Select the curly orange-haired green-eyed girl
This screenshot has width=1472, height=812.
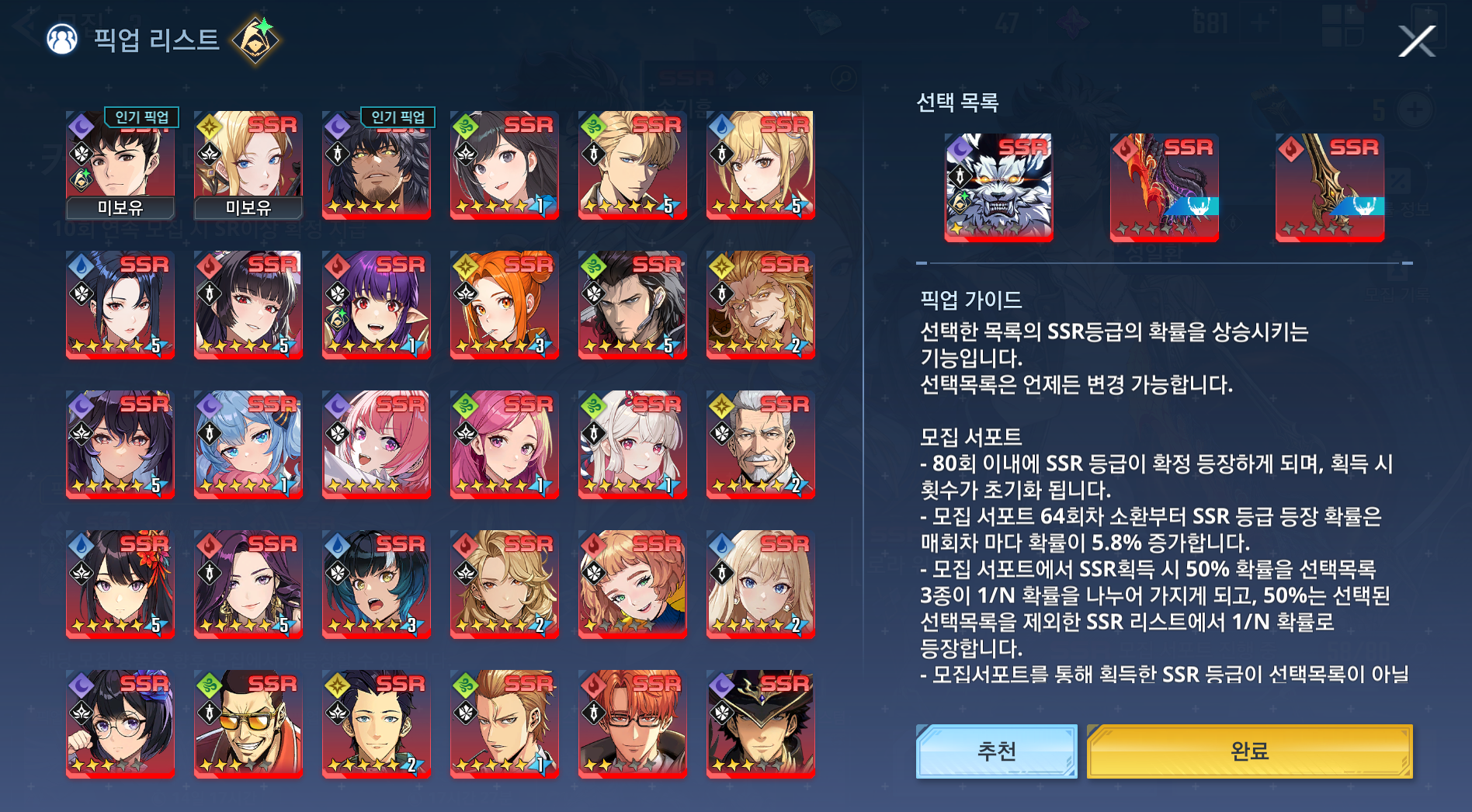pos(633,585)
